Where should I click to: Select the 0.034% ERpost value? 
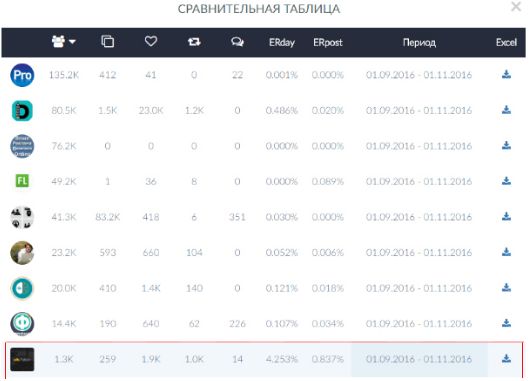point(328,324)
